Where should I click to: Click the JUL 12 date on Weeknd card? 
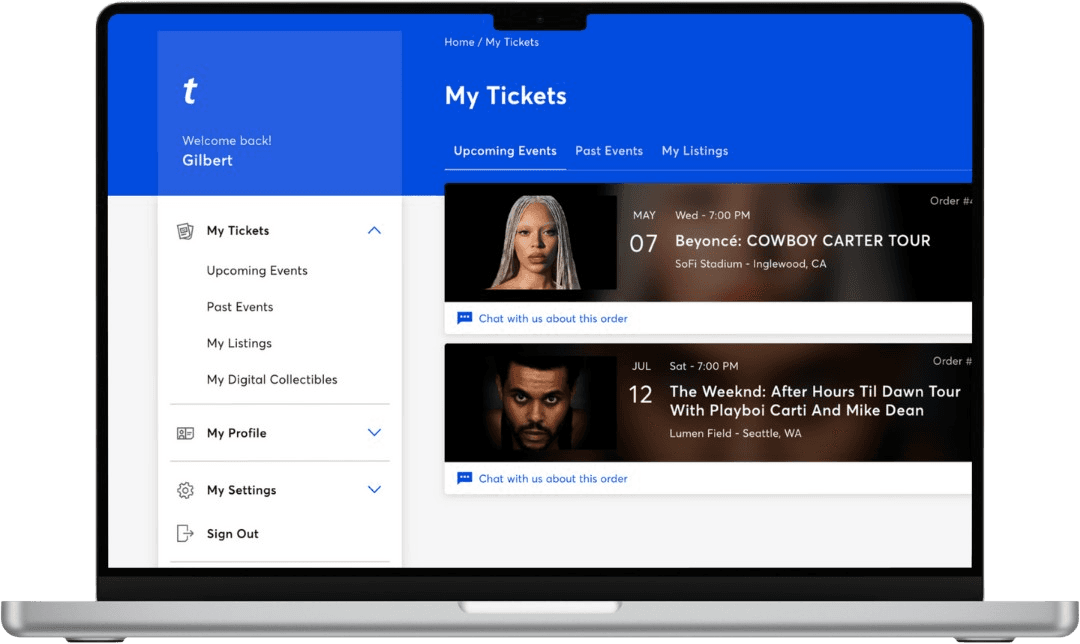tap(641, 385)
